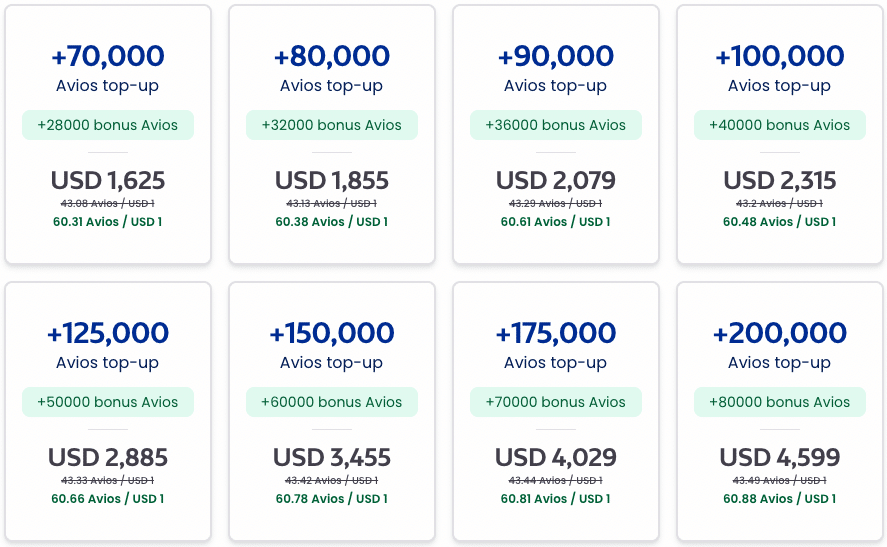
Task: Click the +36000 bonus Avios badge
Action: (556, 125)
